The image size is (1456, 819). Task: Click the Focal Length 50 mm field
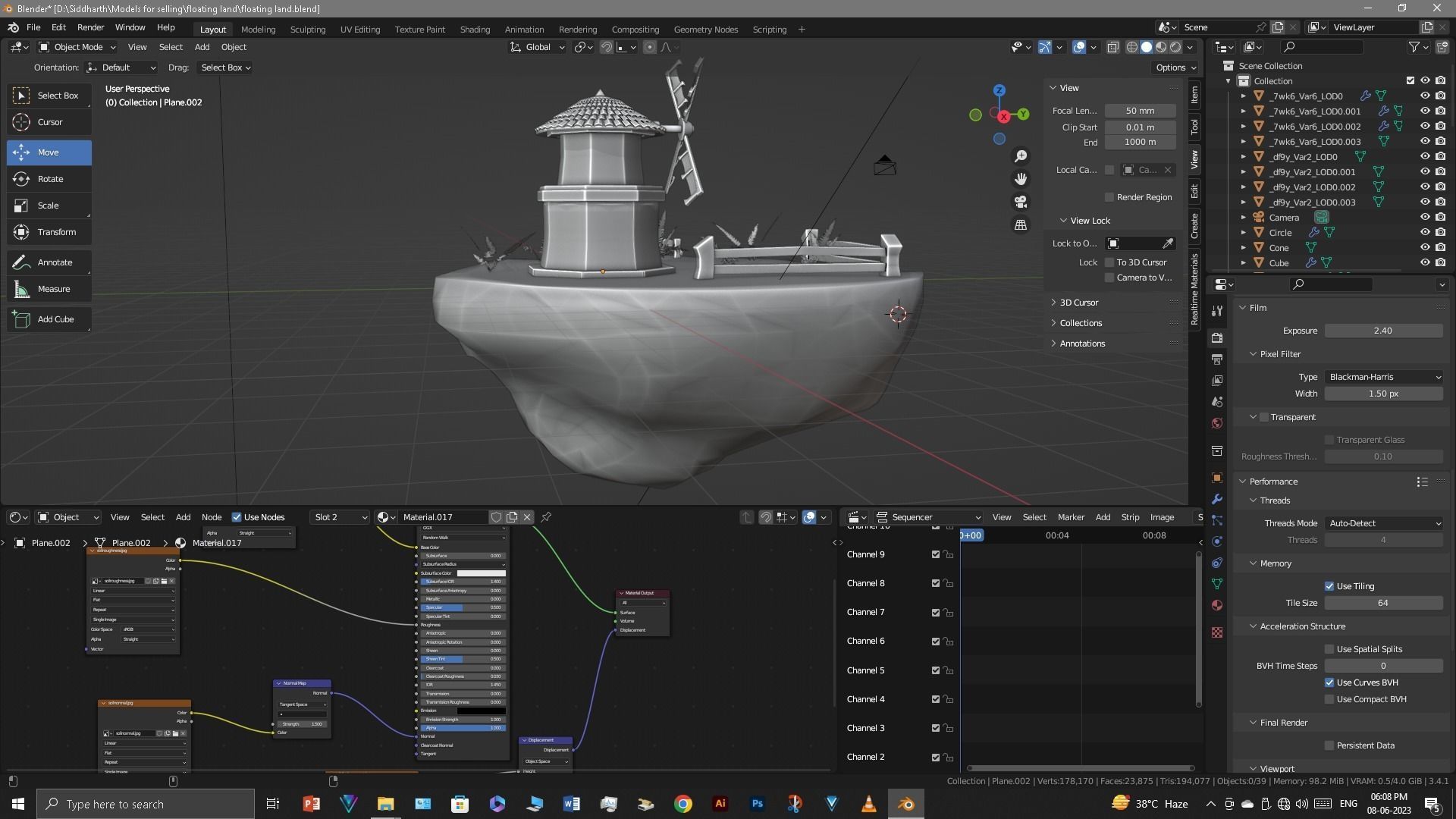1140,111
